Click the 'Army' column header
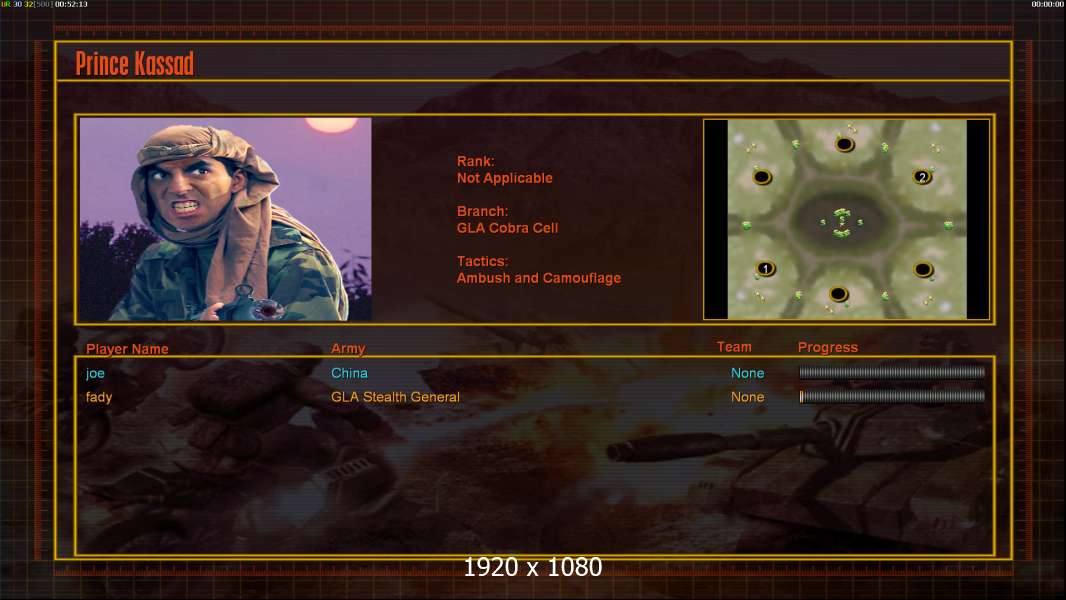 tap(348, 349)
